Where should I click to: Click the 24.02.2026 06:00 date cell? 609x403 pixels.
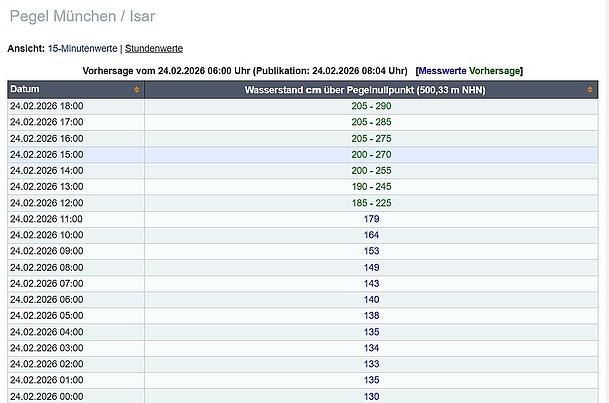(x=47, y=299)
